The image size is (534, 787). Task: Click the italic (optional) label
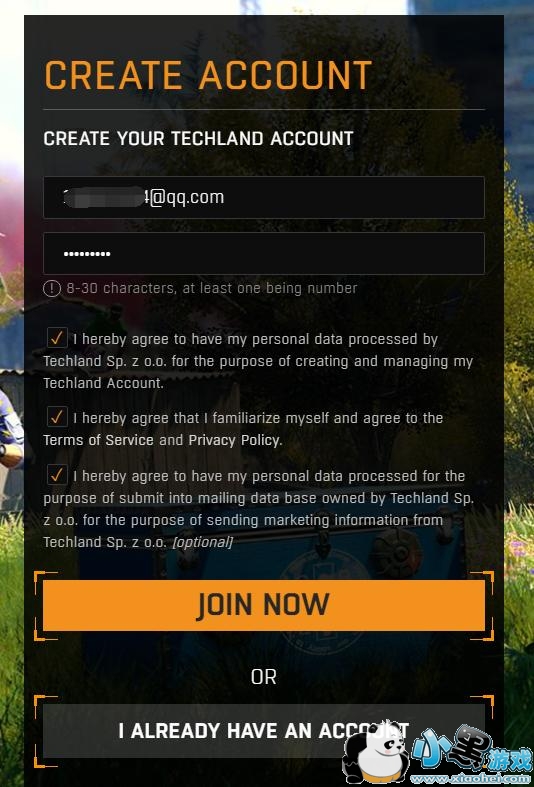202,542
